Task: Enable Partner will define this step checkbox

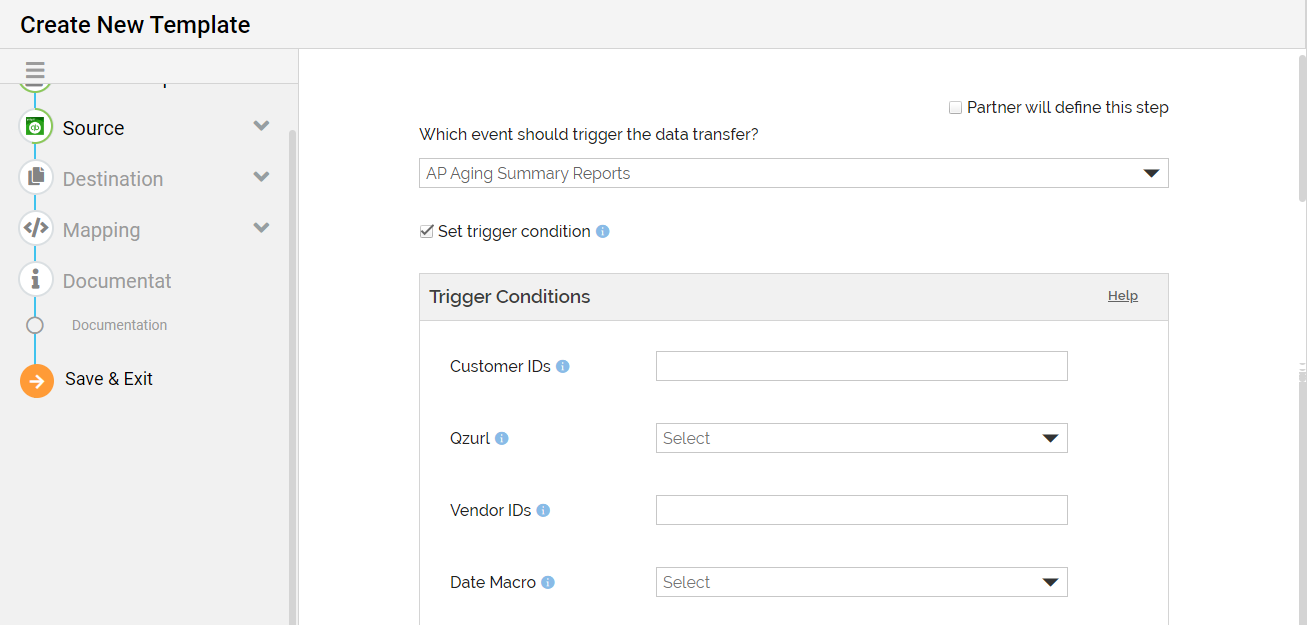Action: 955,108
